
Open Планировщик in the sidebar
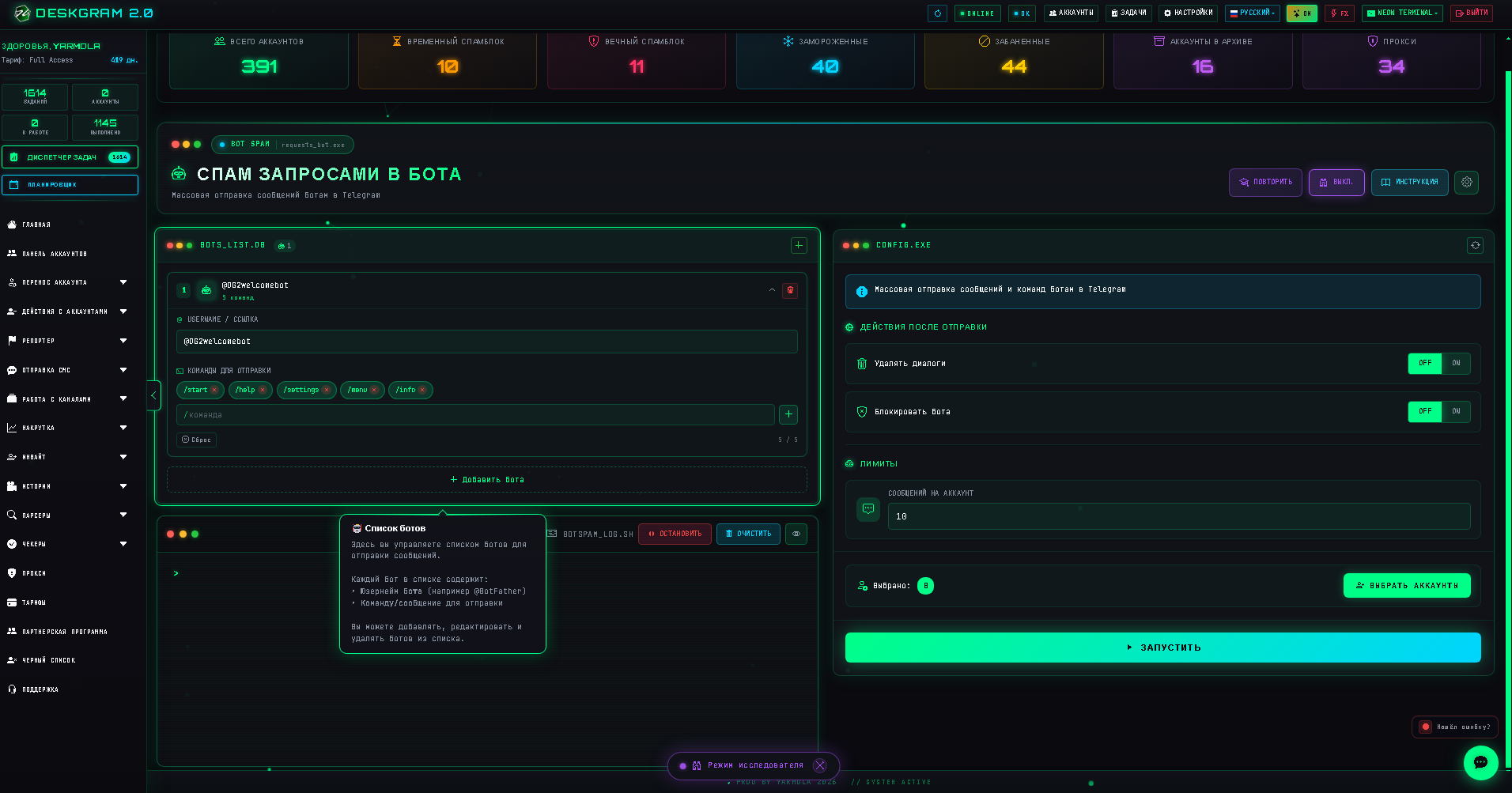pyautogui.click(x=70, y=184)
